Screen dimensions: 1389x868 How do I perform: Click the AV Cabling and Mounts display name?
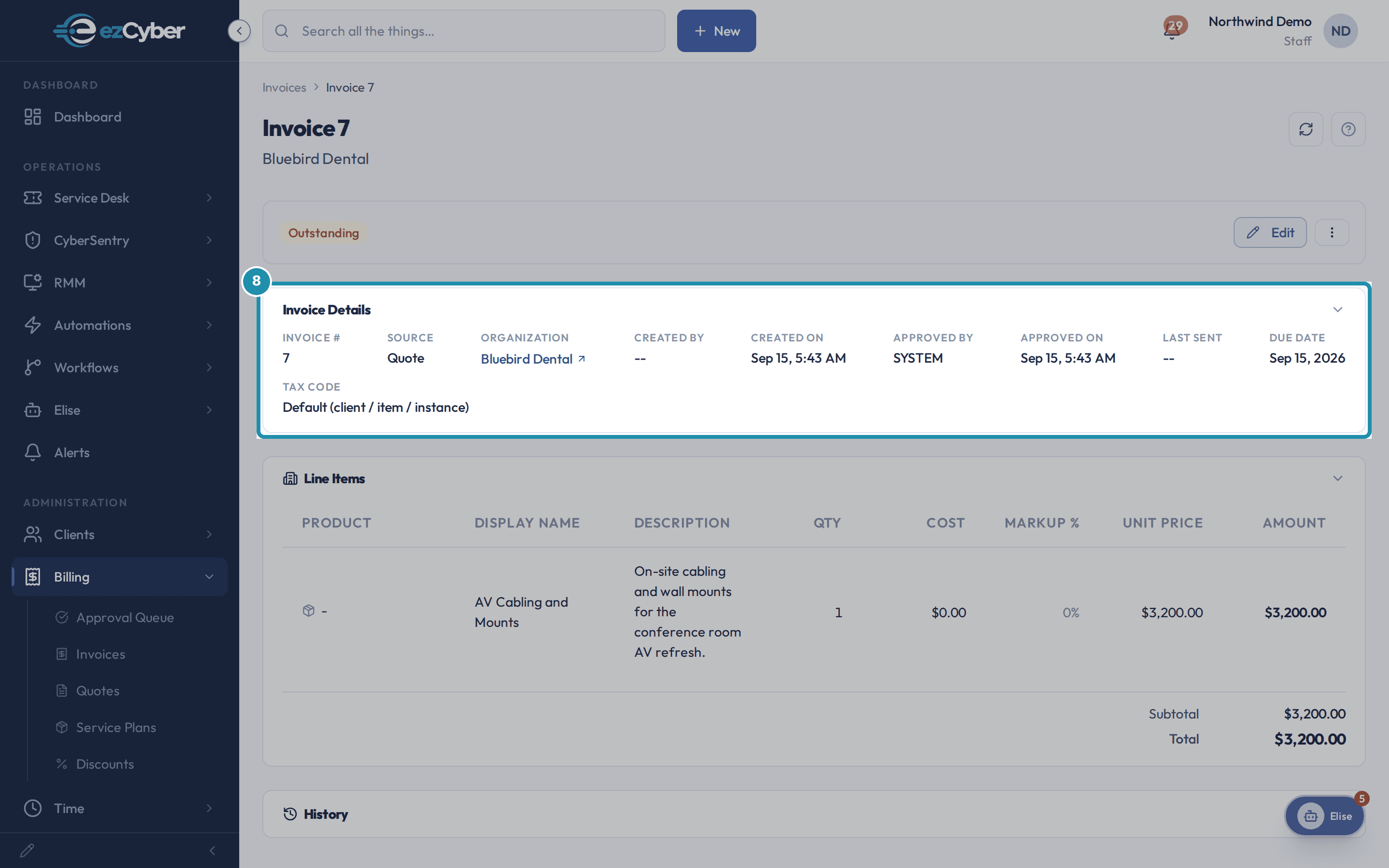(x=521, y=612)
